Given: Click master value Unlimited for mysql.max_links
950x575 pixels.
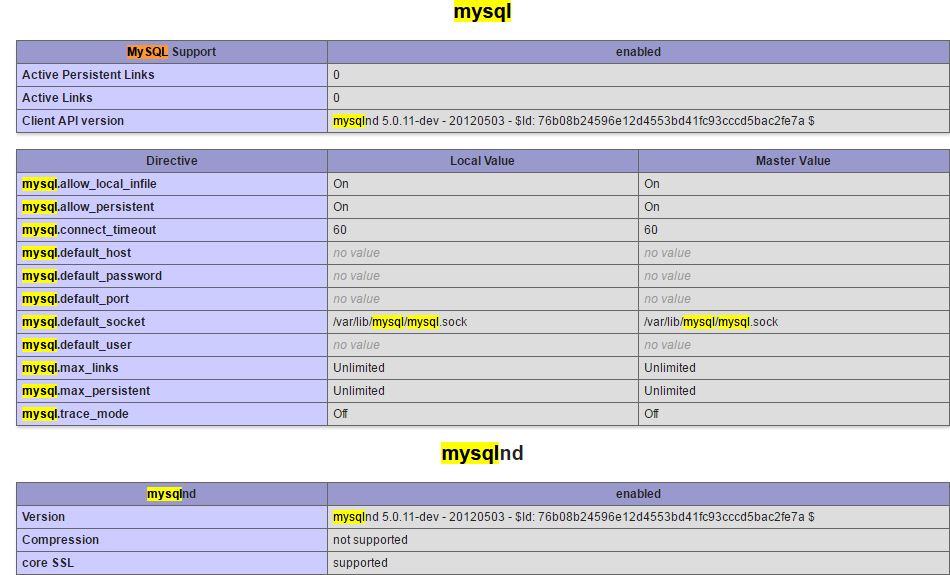Looking at the screenshot, I should [x=669, y=368].
